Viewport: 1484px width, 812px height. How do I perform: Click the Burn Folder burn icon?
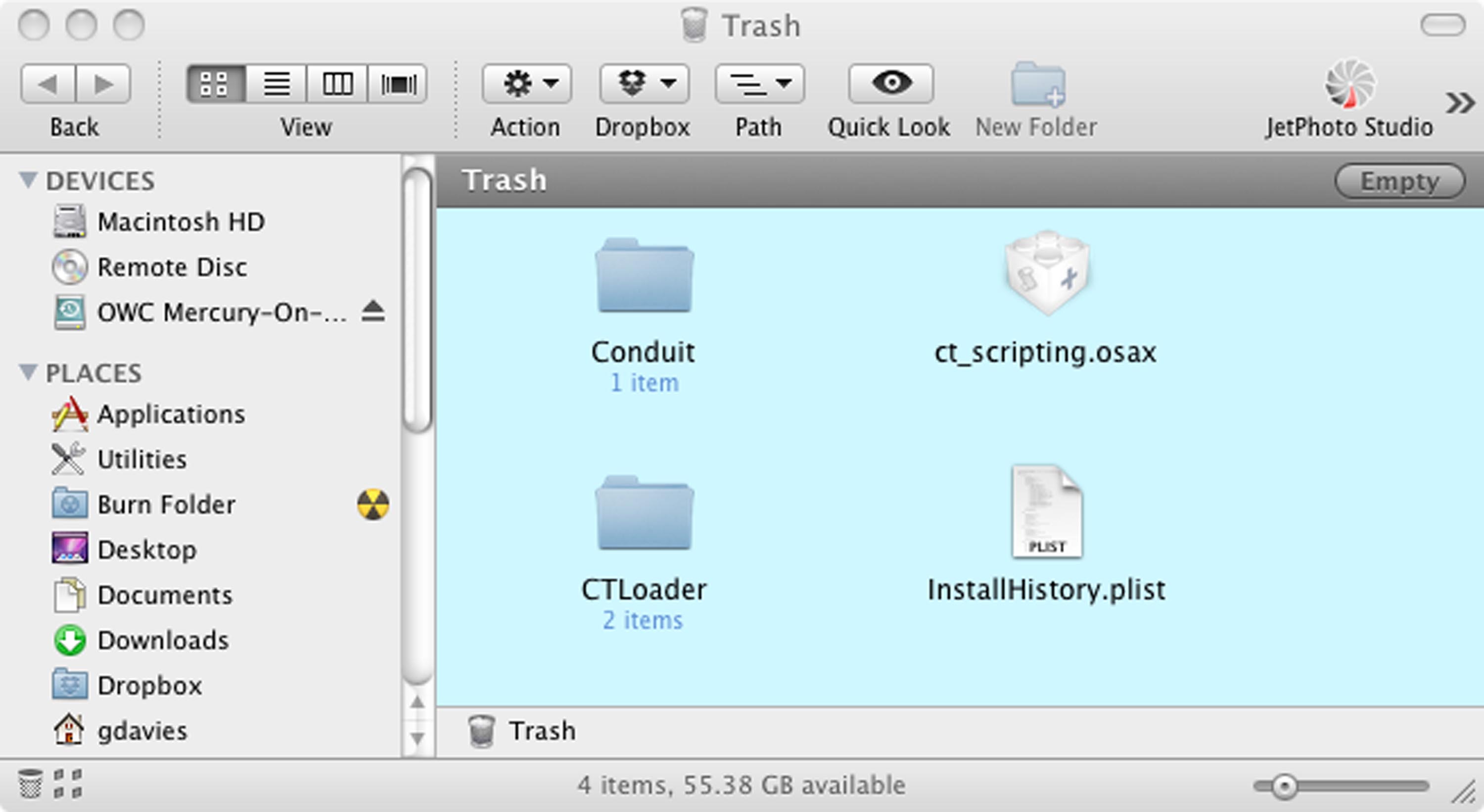[x=373, y=504]
